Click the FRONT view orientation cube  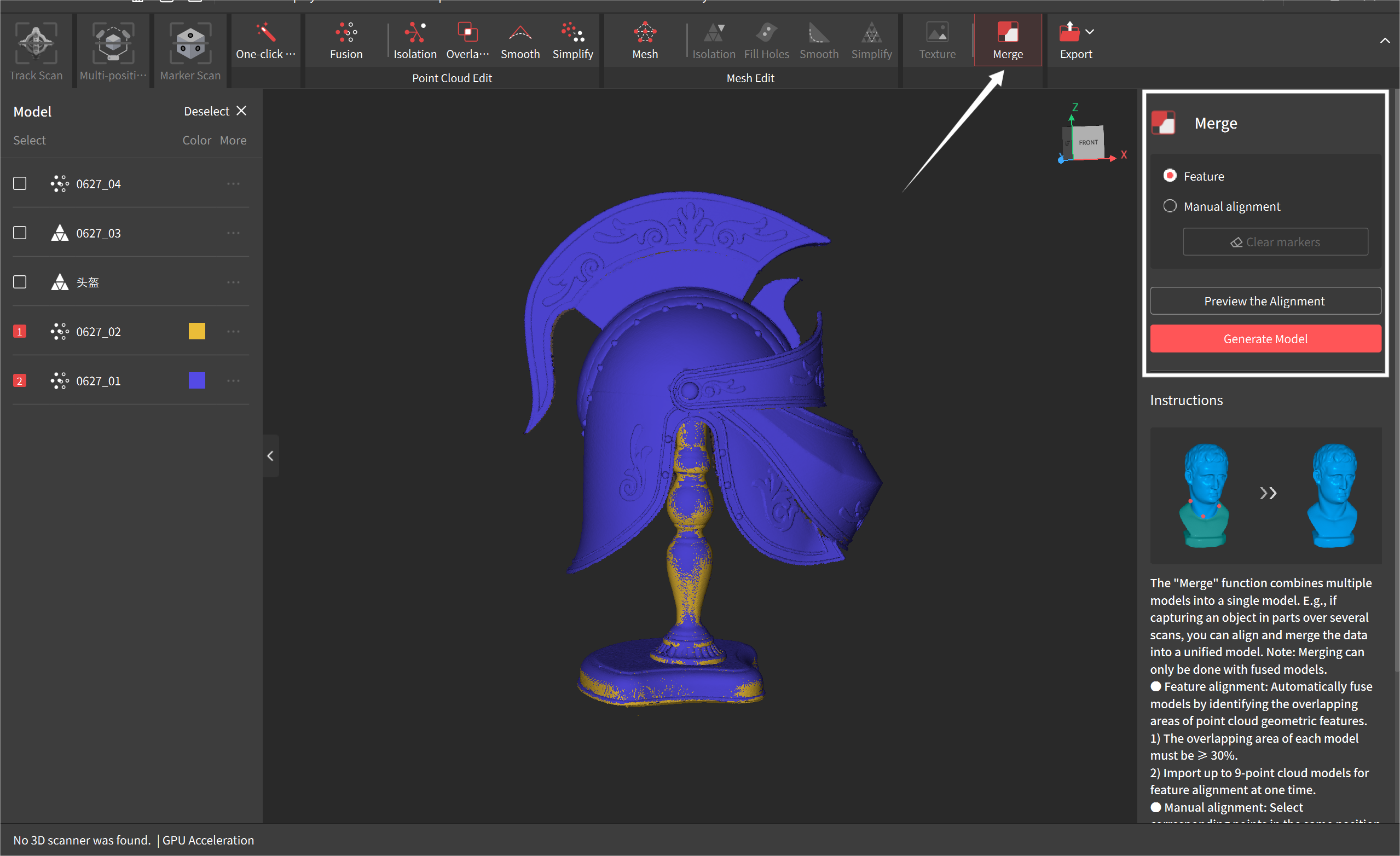tap(1087, 142)
